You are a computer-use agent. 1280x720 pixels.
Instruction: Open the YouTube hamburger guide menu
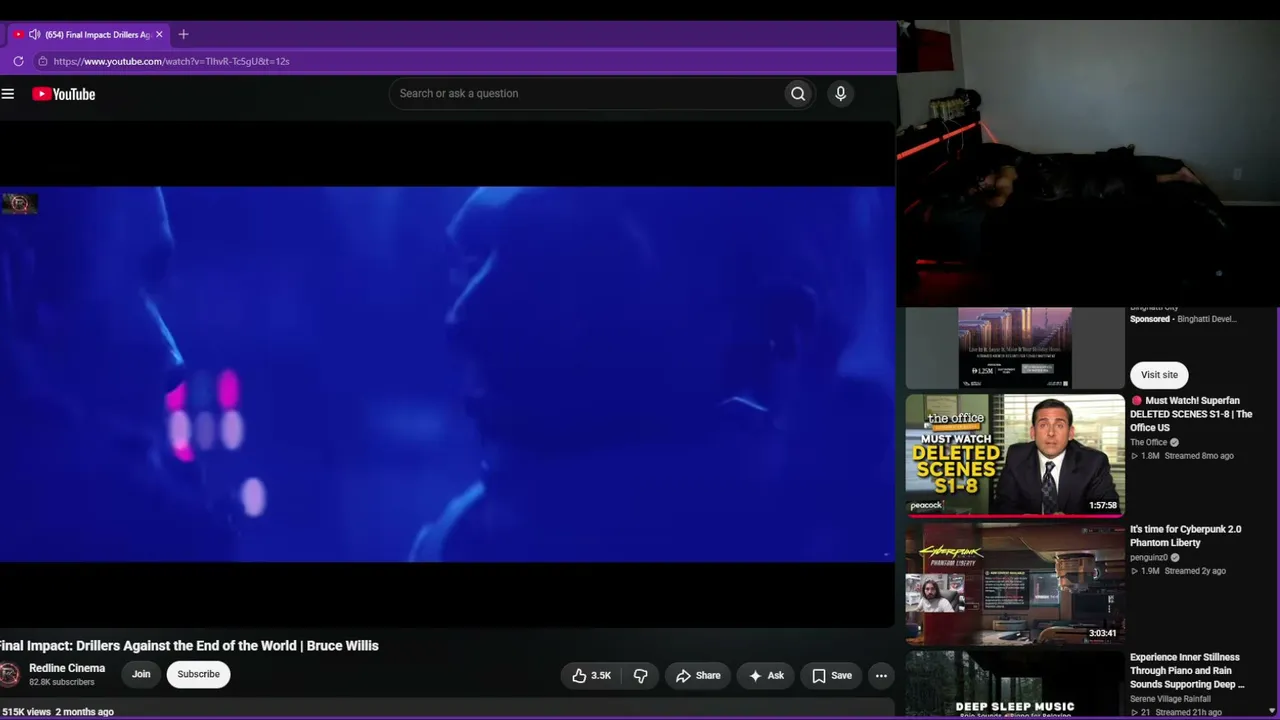(8, 94)
